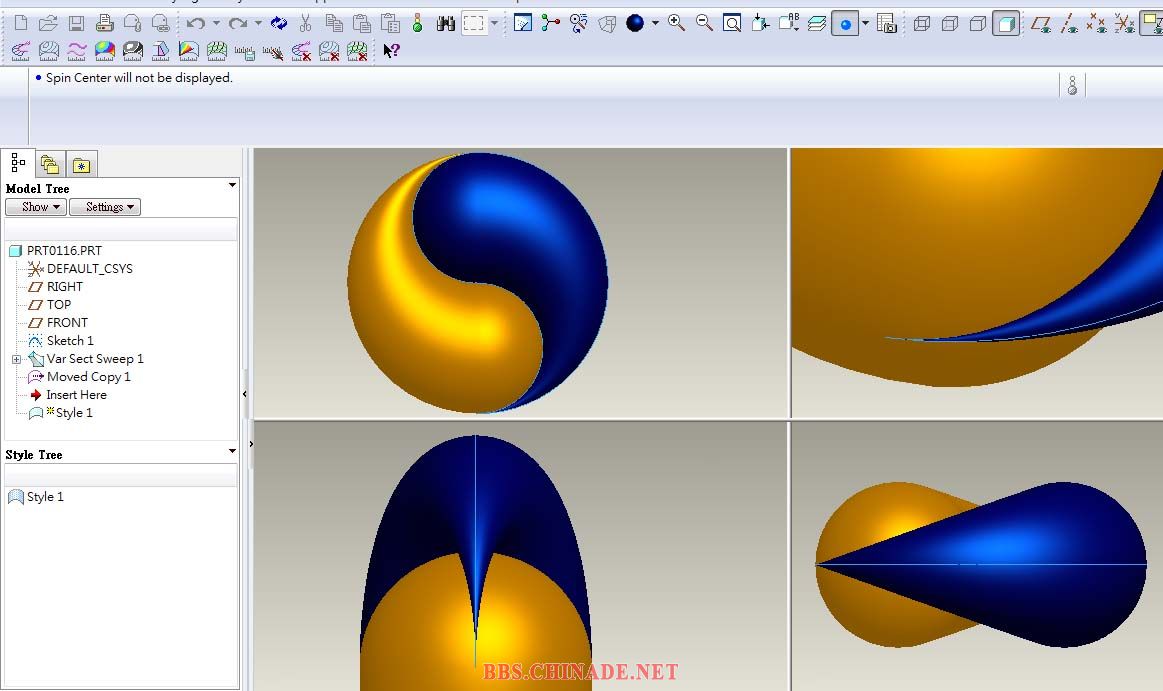This screenshot has width=1163, height=691.
Task: Click the Regenerate model icon
Action: [279, 23]
